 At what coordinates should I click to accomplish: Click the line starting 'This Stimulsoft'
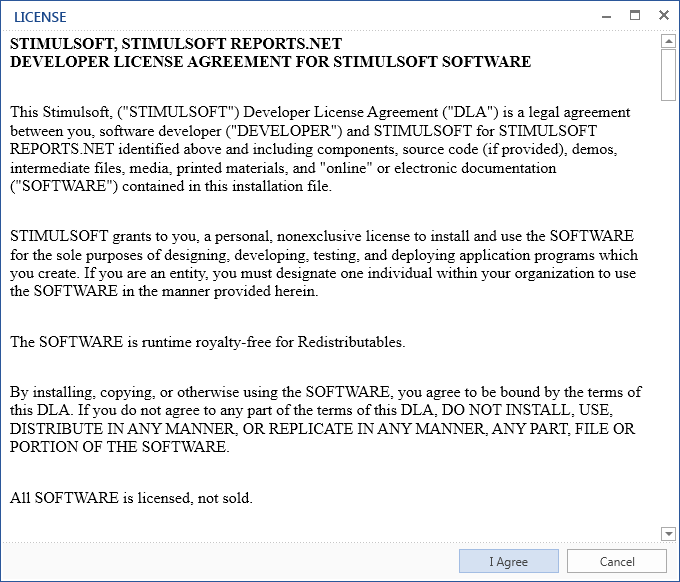click(320, 113)
